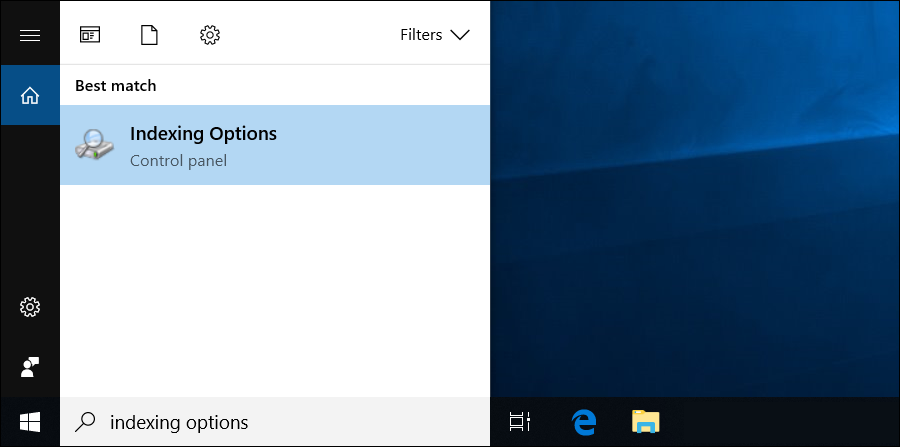
Task: Filter results by Documents icon
Action: (x=149, y=35)
